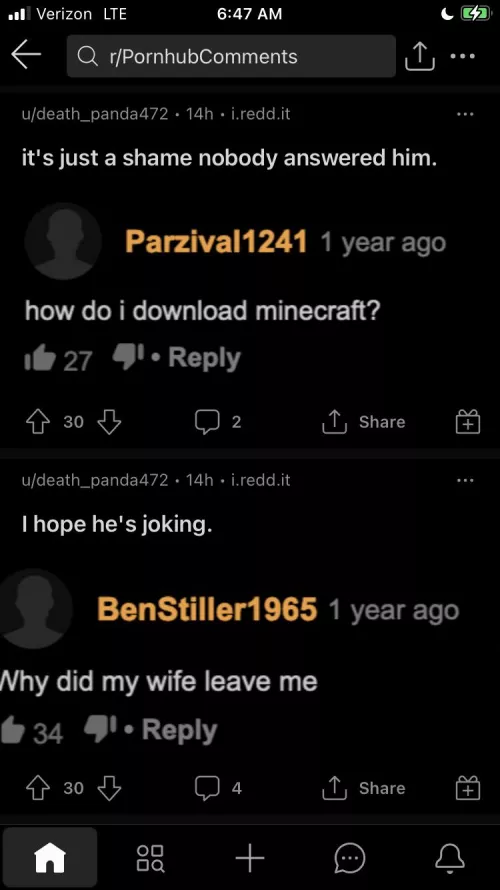Share the first post
500x890 pixels.
363,422
